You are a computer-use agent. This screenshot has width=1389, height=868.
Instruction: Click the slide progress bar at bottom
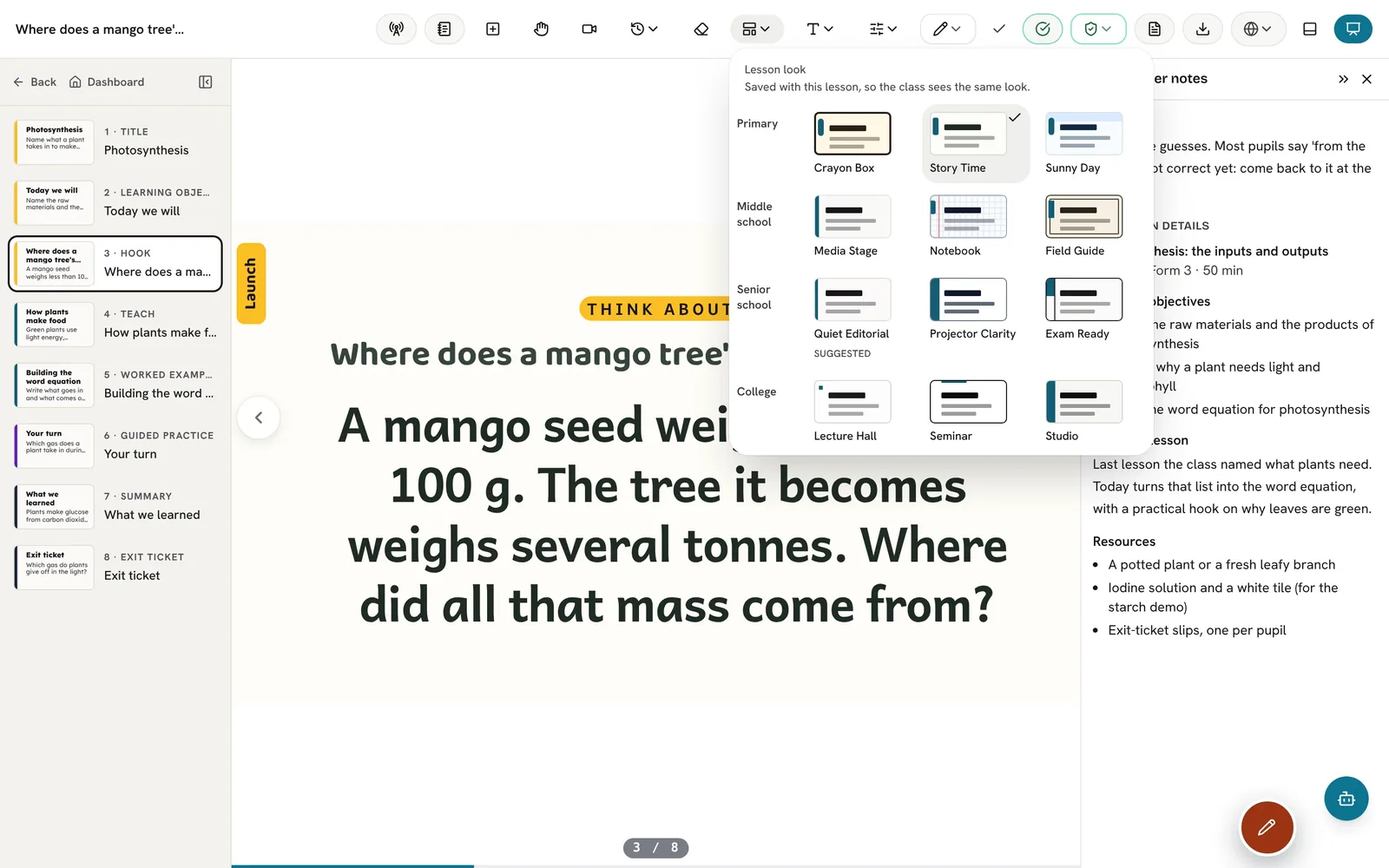coord(655,865)
